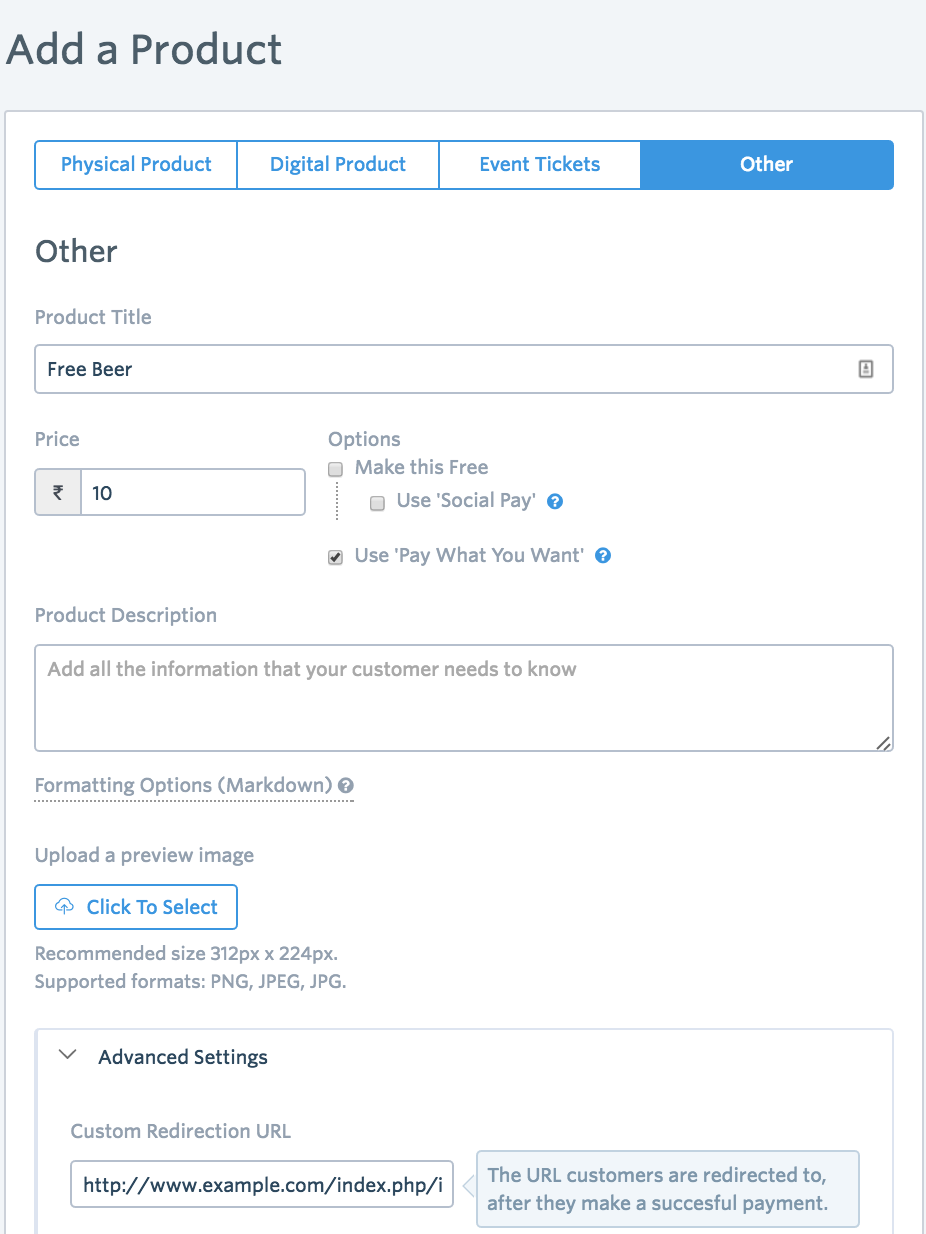Screen dimensions: 926x1234
Task: Uncheck Use 'Pay What You Want'
Action: pyautogui.click(x=336, y=557)
